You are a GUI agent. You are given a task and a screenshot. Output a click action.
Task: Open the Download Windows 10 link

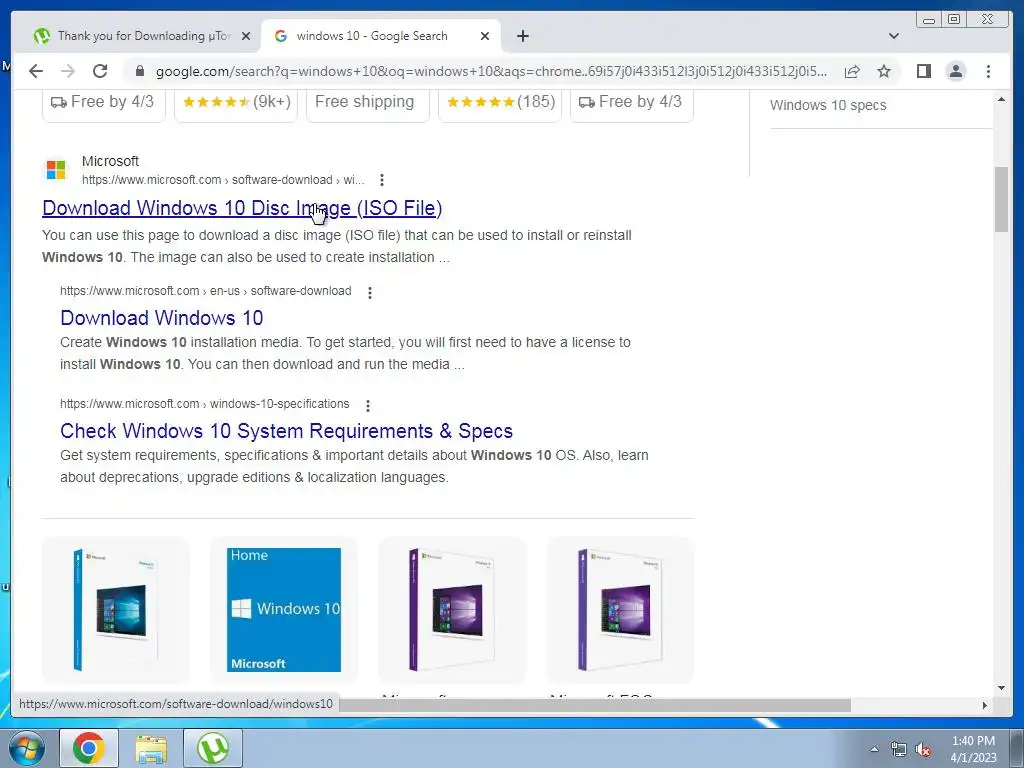coord(161,317)
